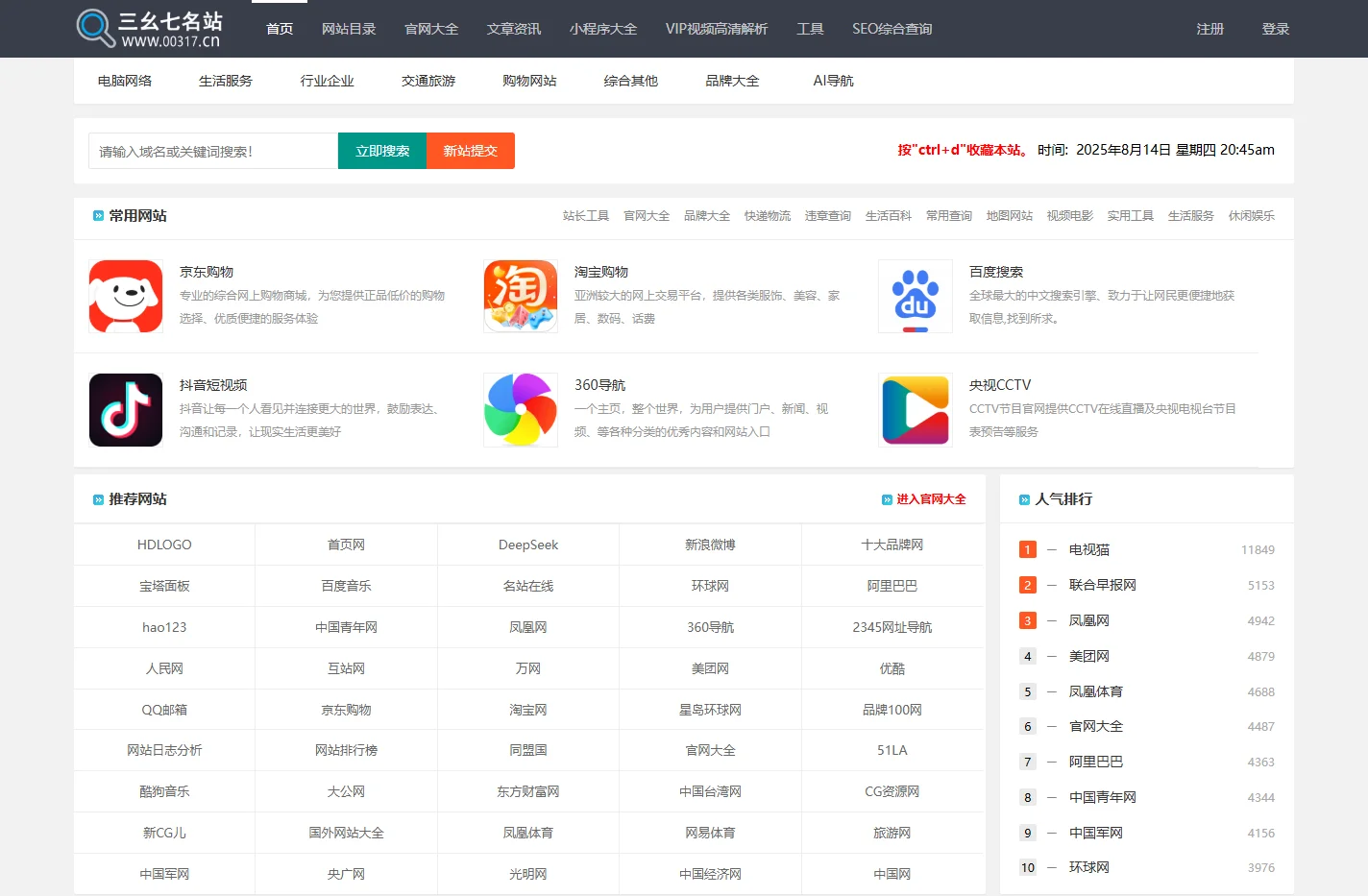
Task: Go to the 首页 nav tab
Action: point(280,29)
